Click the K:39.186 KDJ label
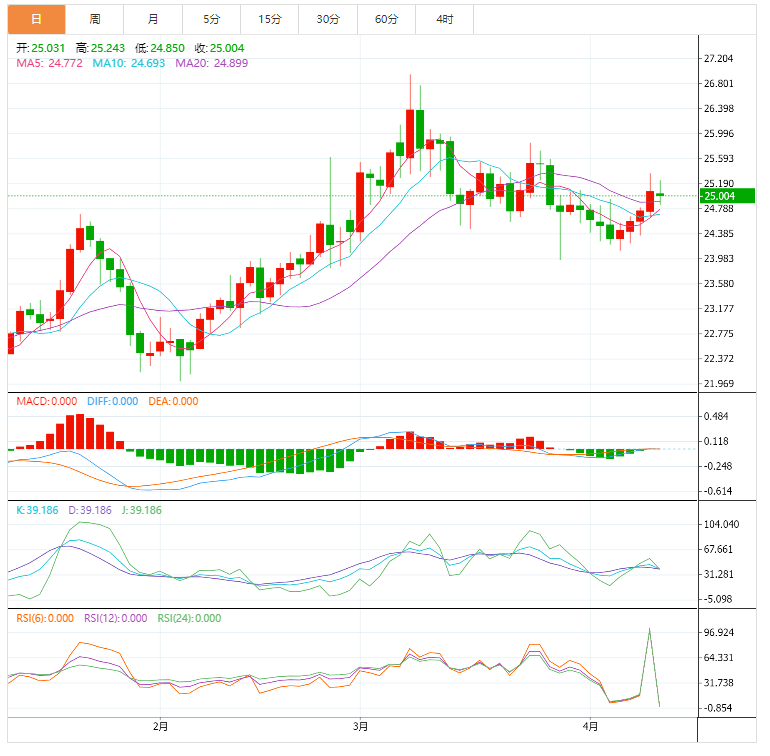770x756 pixels. coord(39,510)
